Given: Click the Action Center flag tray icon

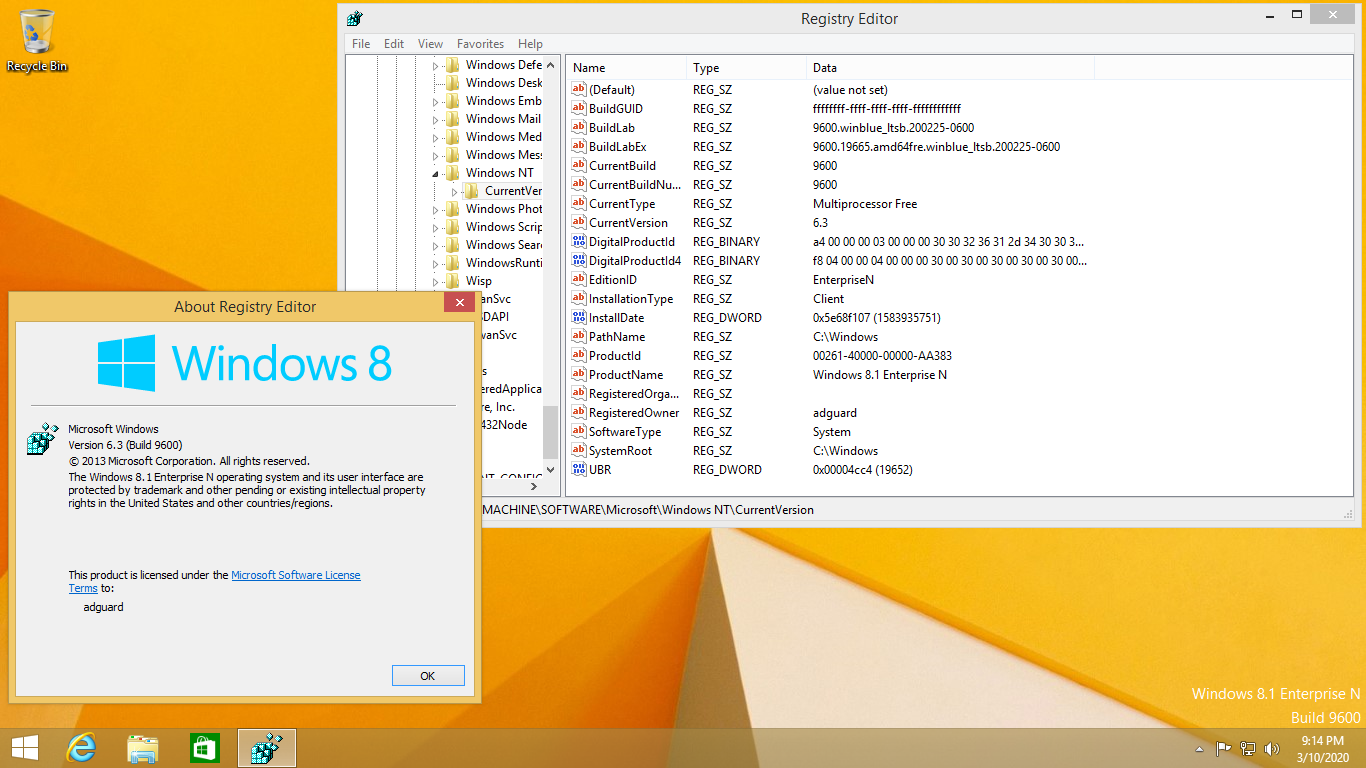Looking at the screenshot, I should click(x=1223, y=748).
